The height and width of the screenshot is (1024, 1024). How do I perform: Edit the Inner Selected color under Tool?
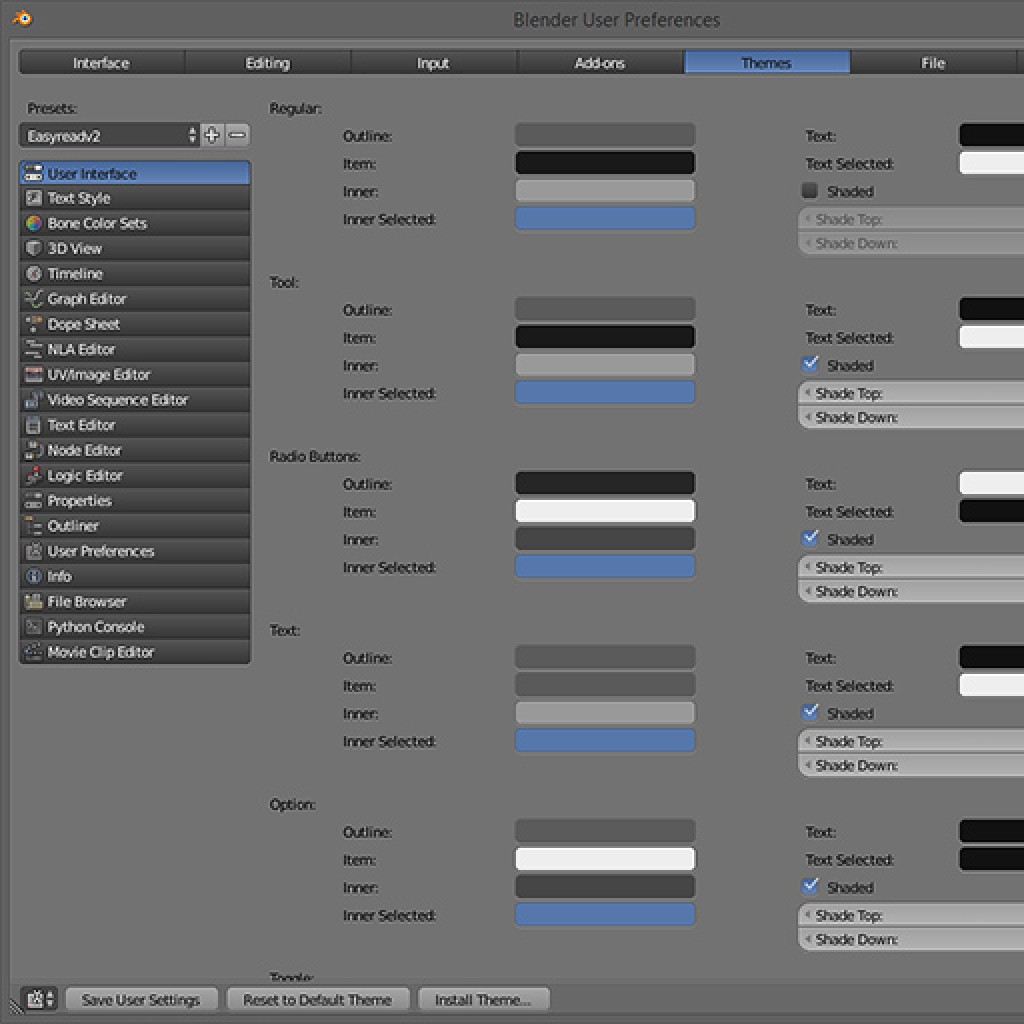(x=604, y=393)
